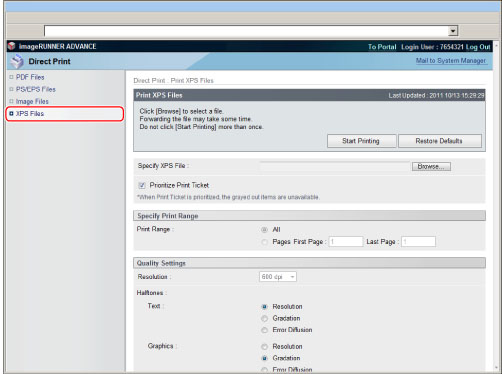Toggle the Prioritize Print Ticket checkbox
The width and height of the screenshot is (502, 374).
(142, 185)
